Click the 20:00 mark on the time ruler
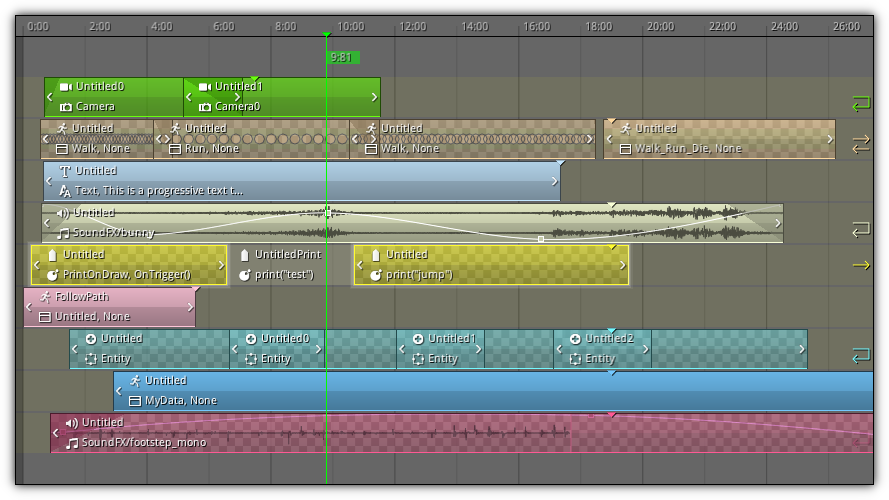 [661, 27]
